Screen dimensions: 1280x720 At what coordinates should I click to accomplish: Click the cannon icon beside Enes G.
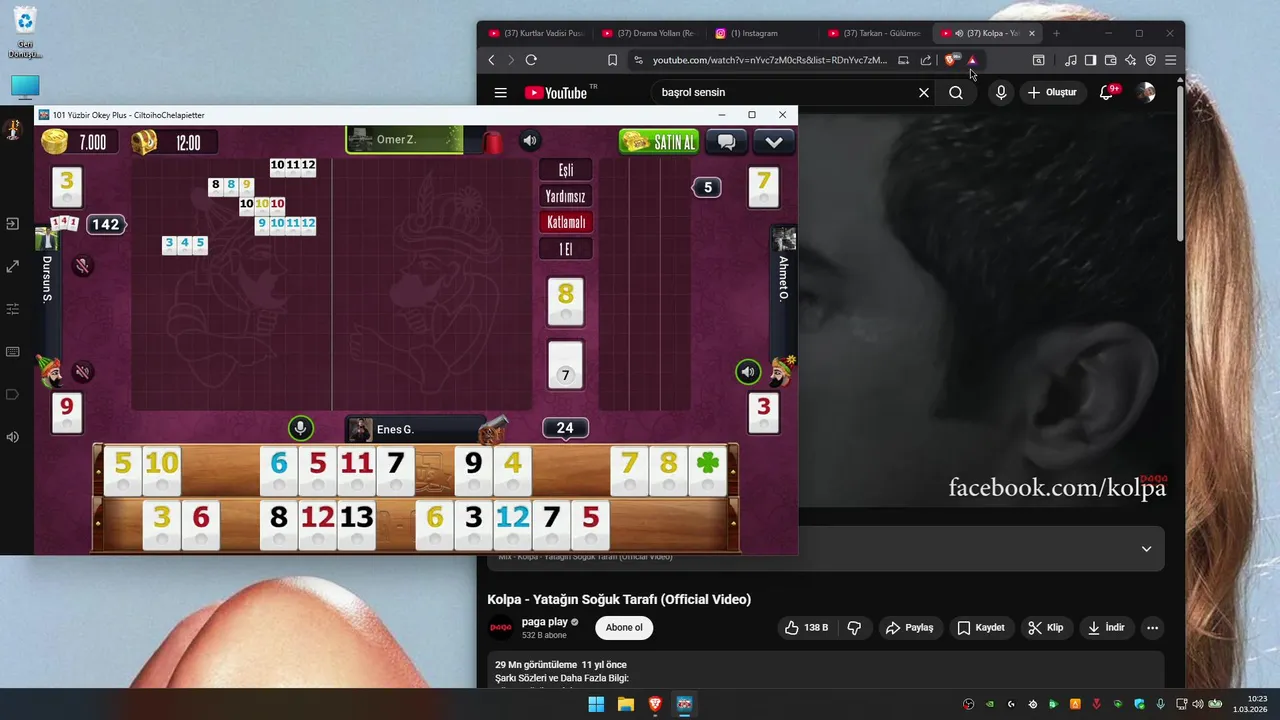point(492,429)
